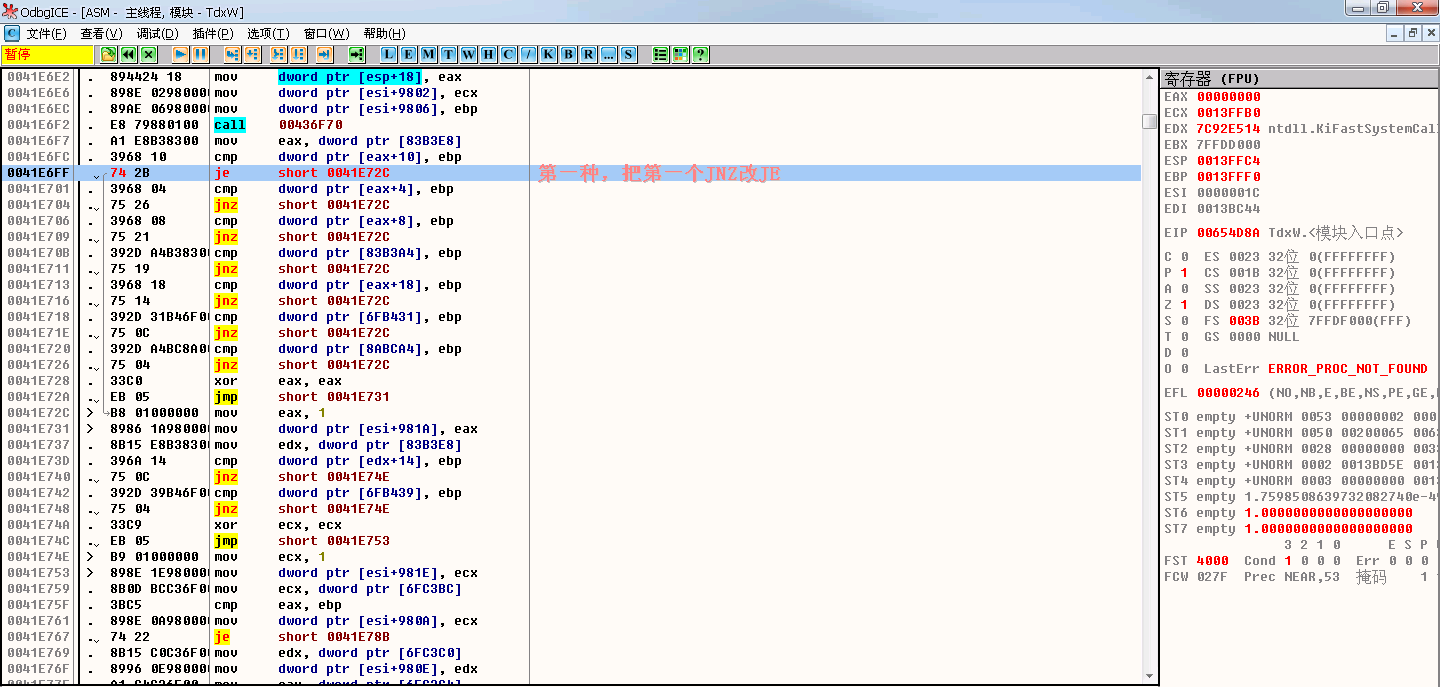Screen dimensions: 1440x687
Task: Show Breakpoints window via B button
Action: 568,54
